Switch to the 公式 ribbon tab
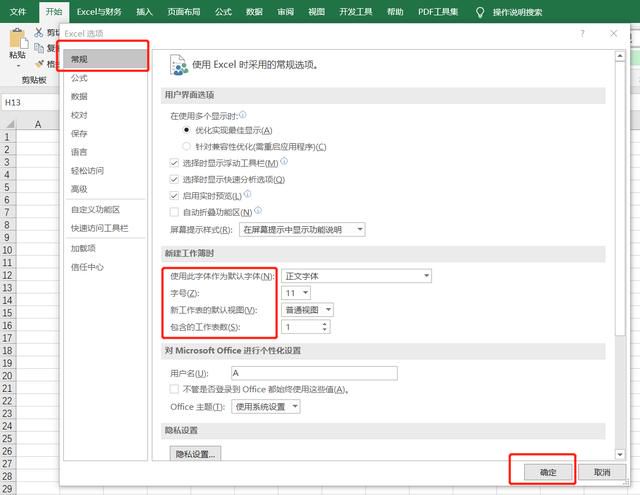Image resolution: width=640 pixels, height=495 pixels. point(223,12)
